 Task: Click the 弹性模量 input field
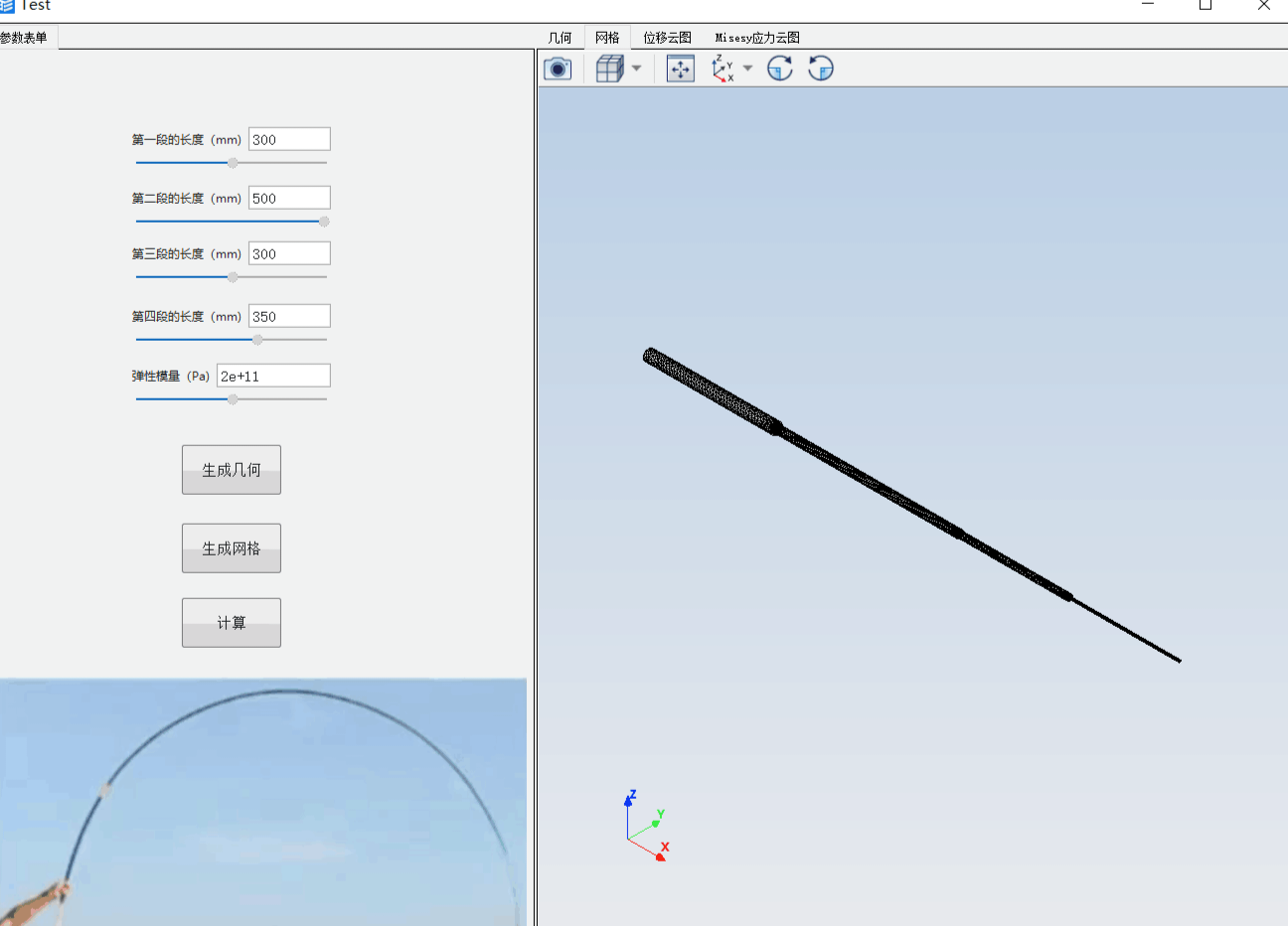tap(273, 376)
